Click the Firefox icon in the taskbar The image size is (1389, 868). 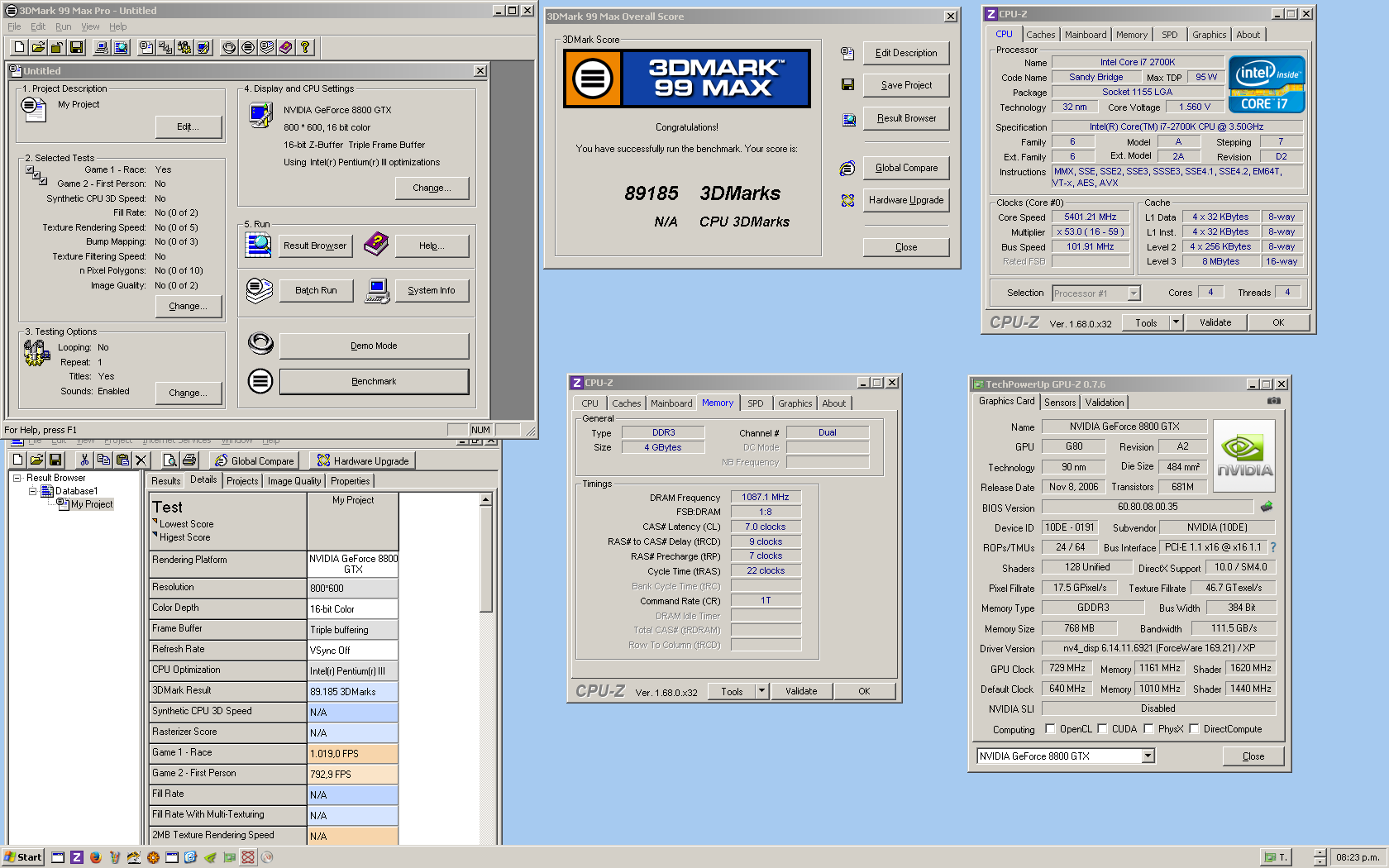96,857
